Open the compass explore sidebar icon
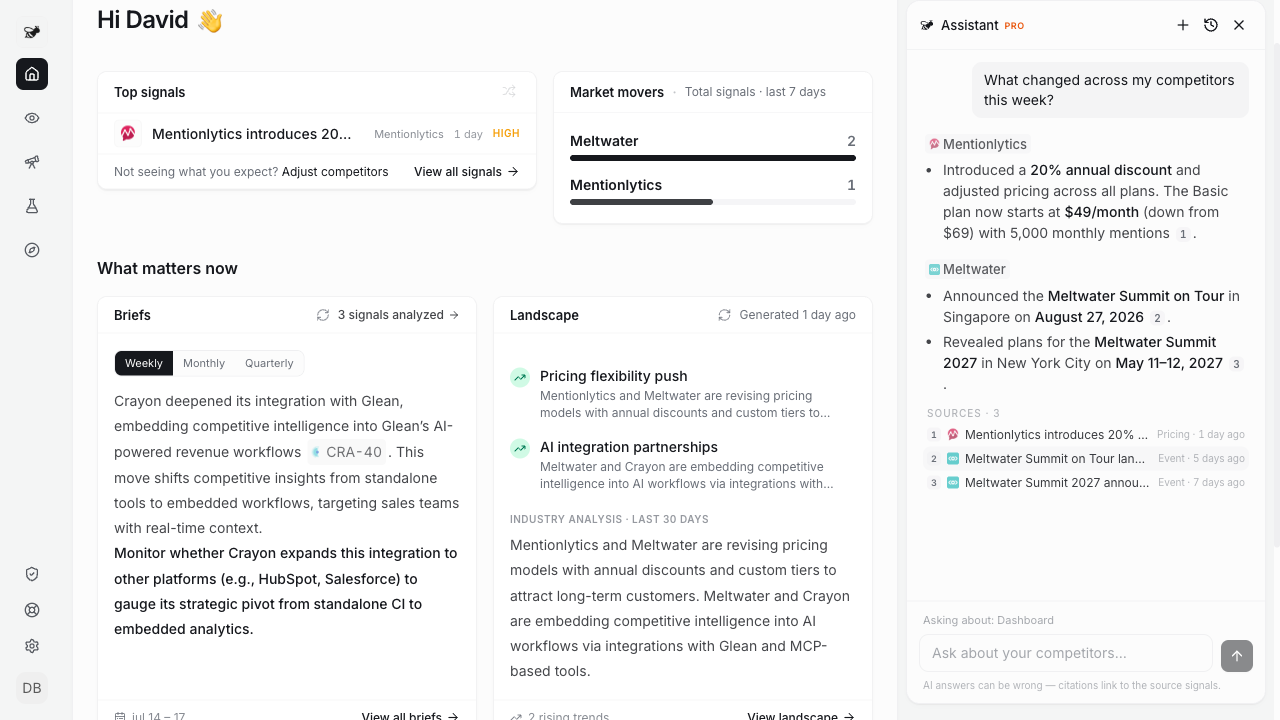Screen dimensions: 1280x720 point(32,250)
